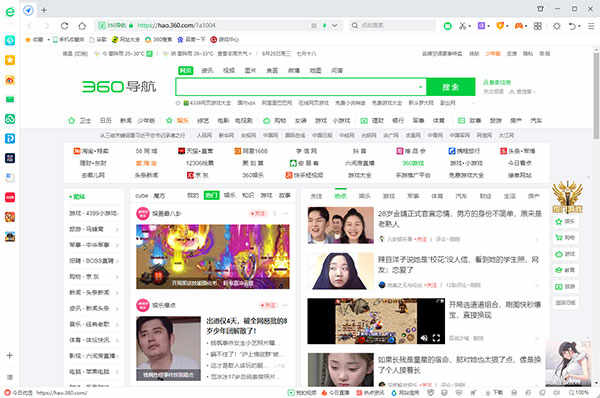Open the skin changer shirt icon in title bar
This screenshot has width=600, height=398.
point(540,8)
